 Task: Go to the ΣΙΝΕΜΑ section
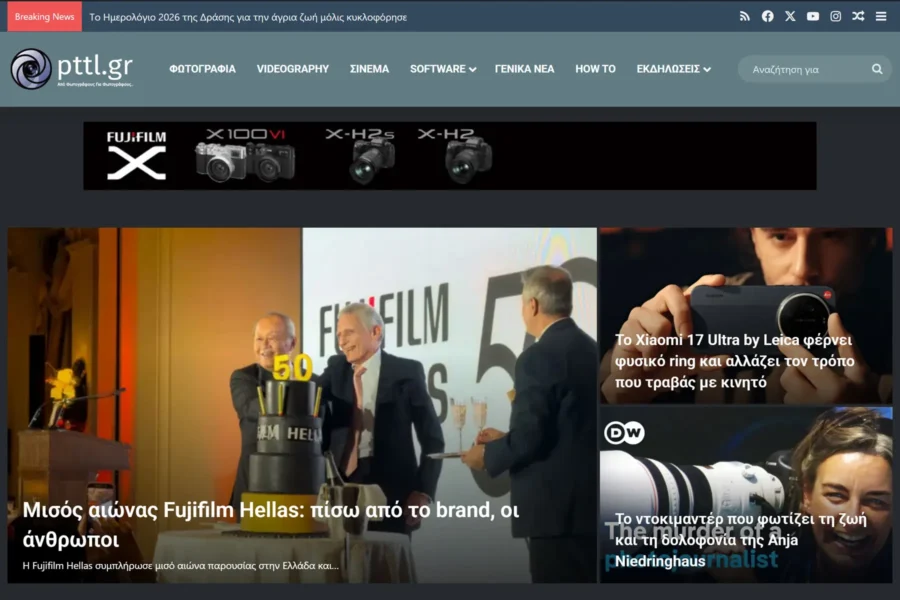(369, 69)
